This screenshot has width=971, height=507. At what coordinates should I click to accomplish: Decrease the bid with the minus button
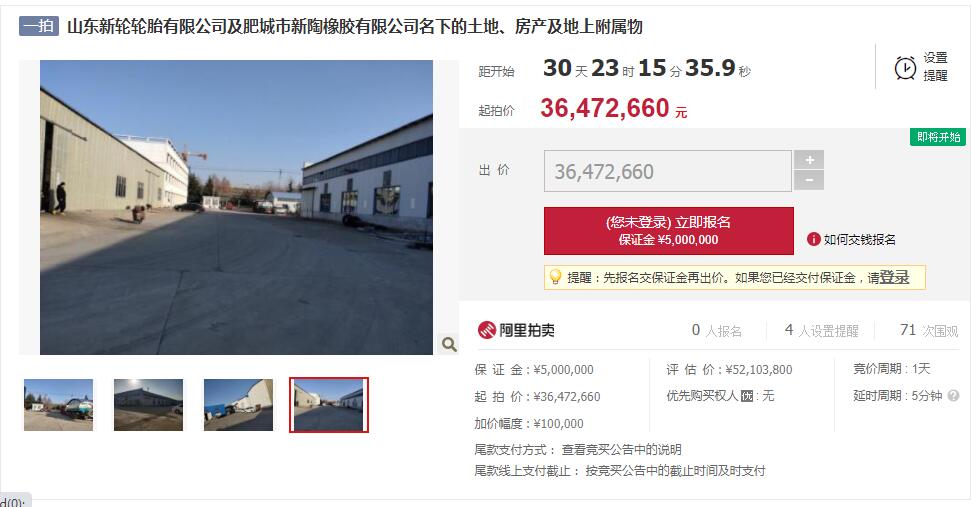click(x=809, y=181)
